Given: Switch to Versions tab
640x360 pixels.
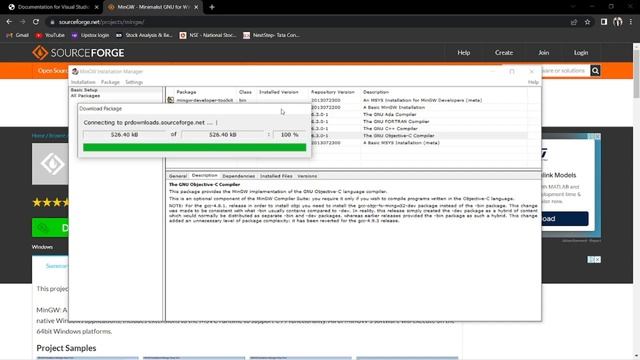Looking at the screenshot, I should point(307,176).
